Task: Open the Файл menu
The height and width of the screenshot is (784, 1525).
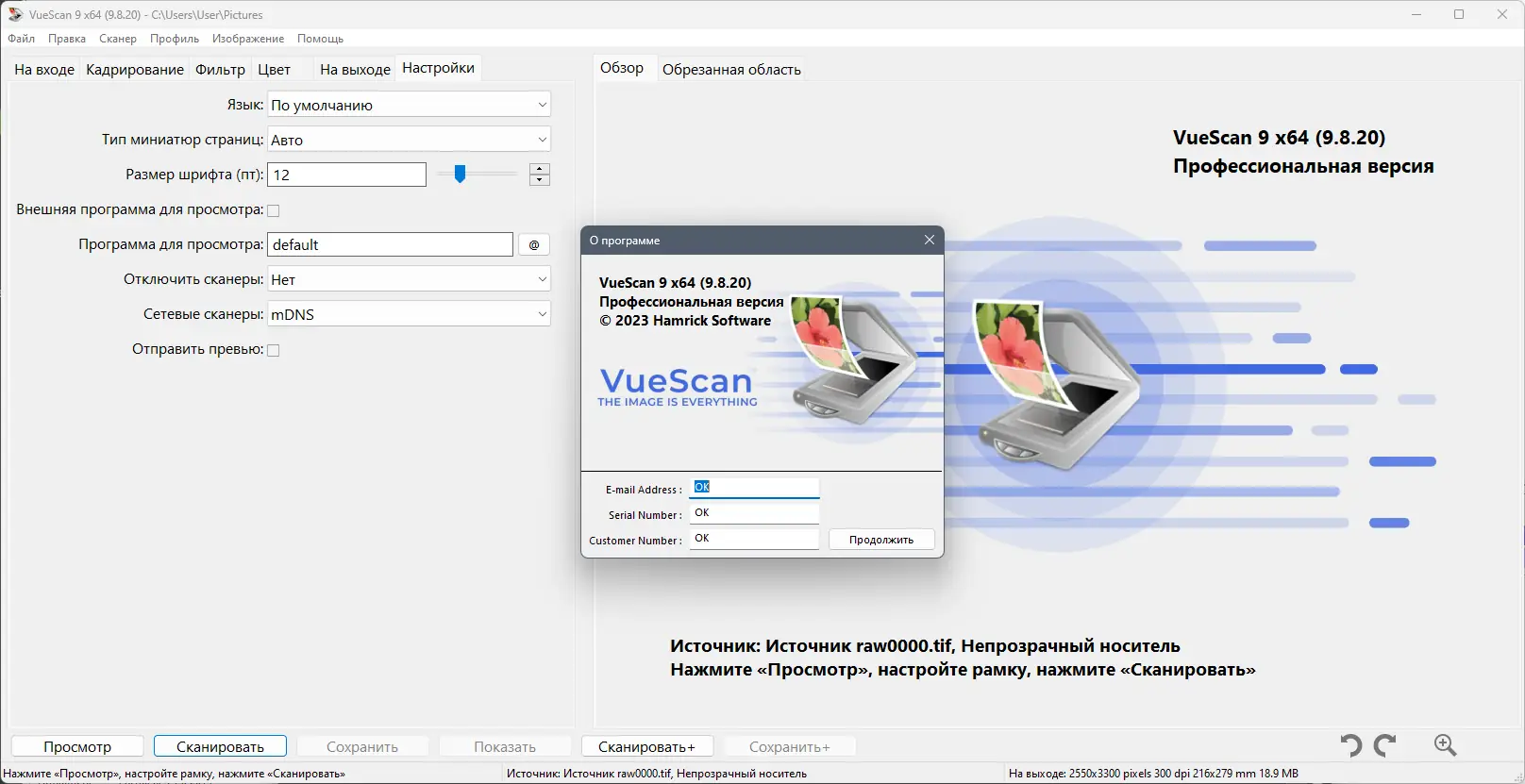Action: (x=22, y=39)
